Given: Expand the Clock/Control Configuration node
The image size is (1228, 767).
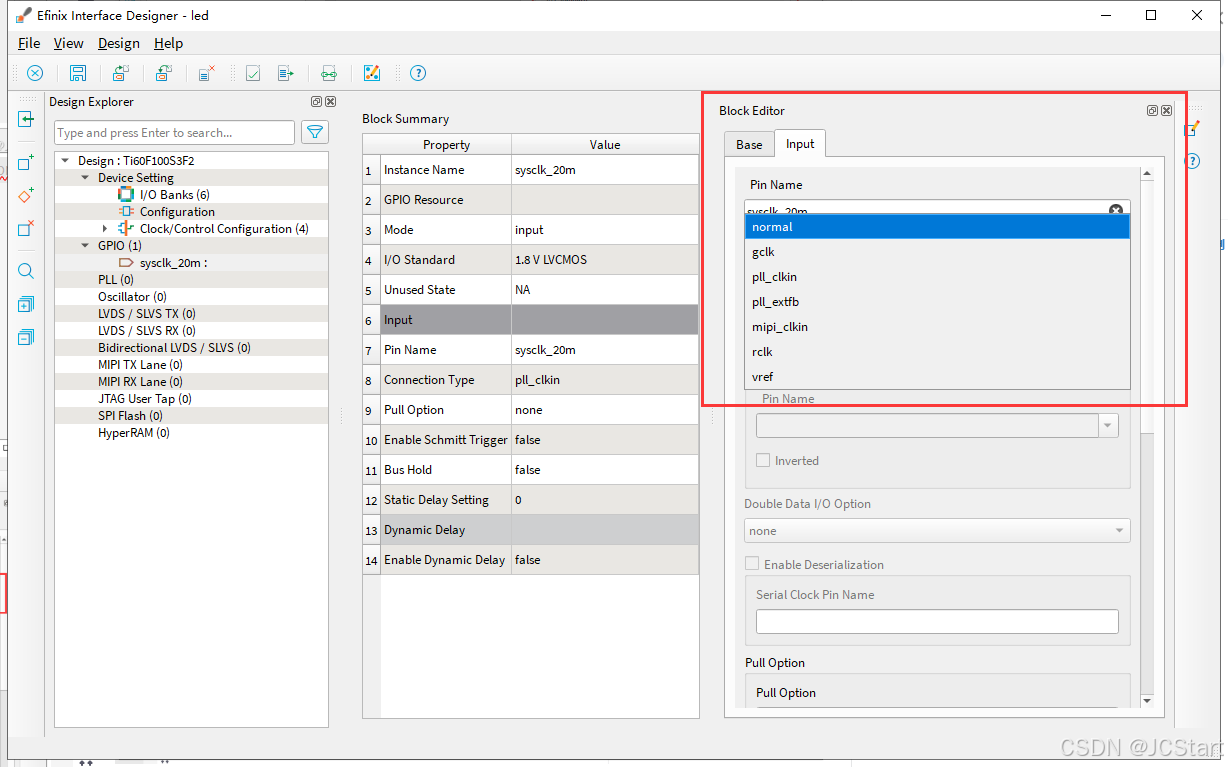Looking at the screenshot, I should tap(105, 229).
